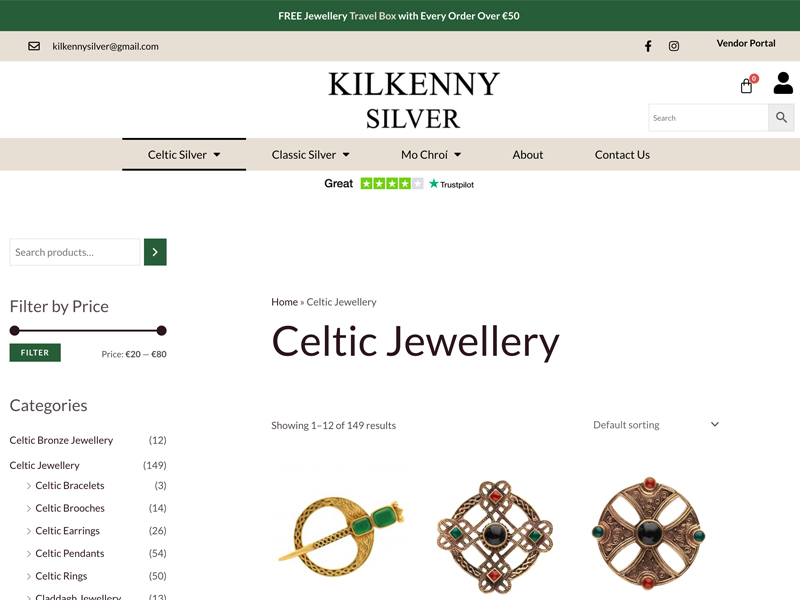Go to the About page
Screen dimensions: 800x600
point(528,155)
